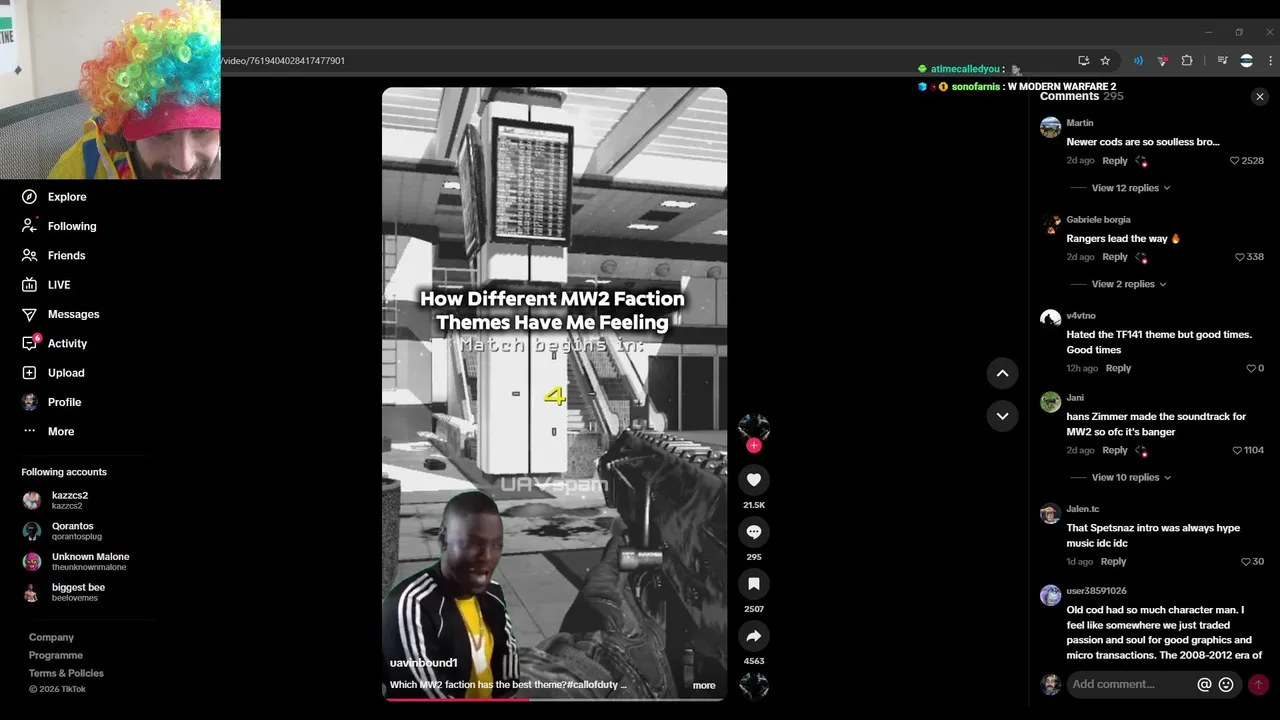1280x720 pixels.
Task: Expand the Company footer section
Action: [x=51, y=637]
